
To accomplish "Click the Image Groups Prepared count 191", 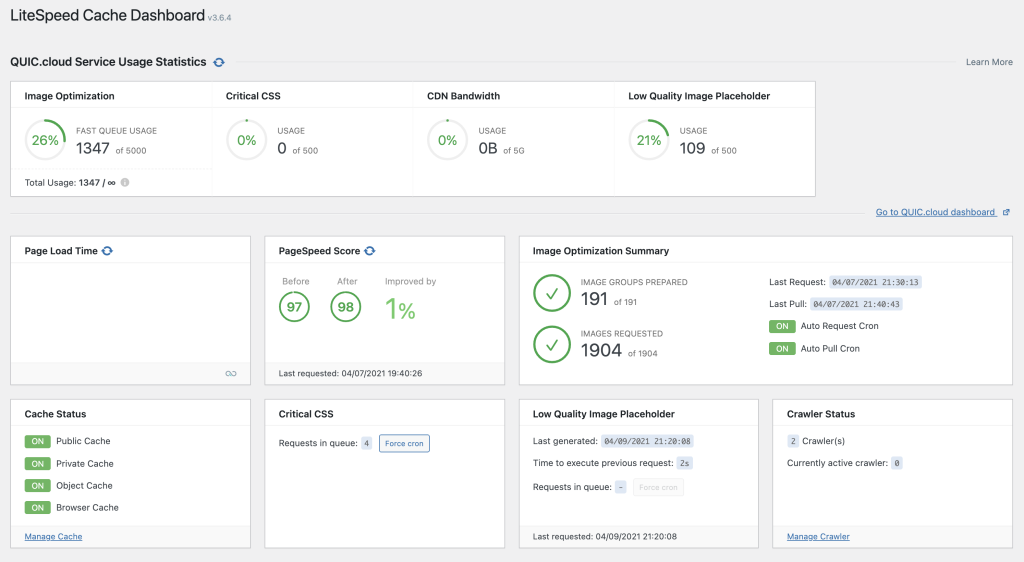I will (594, 299).
